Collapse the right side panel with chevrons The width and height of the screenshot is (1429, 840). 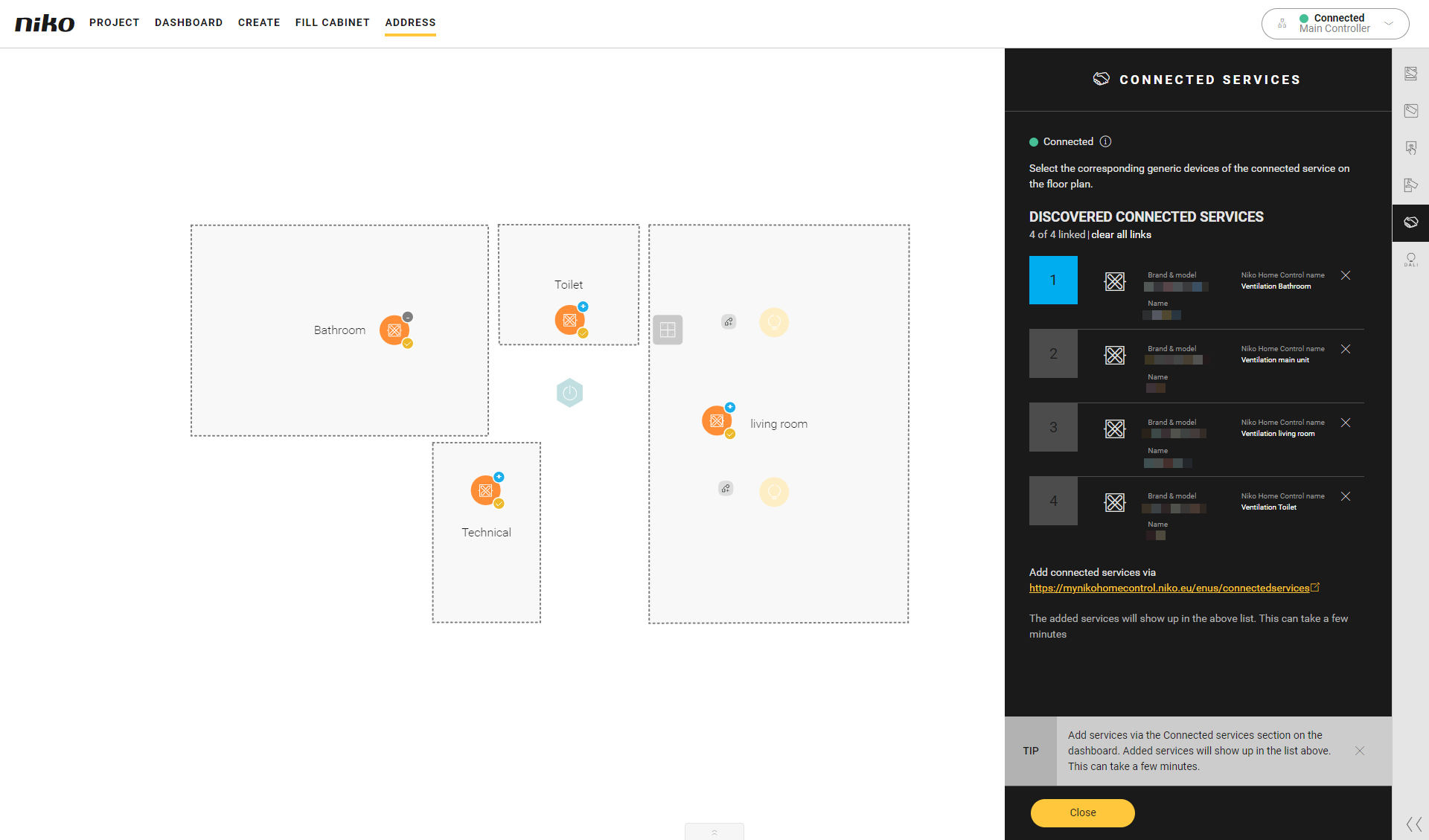[x=1413, y=824]
